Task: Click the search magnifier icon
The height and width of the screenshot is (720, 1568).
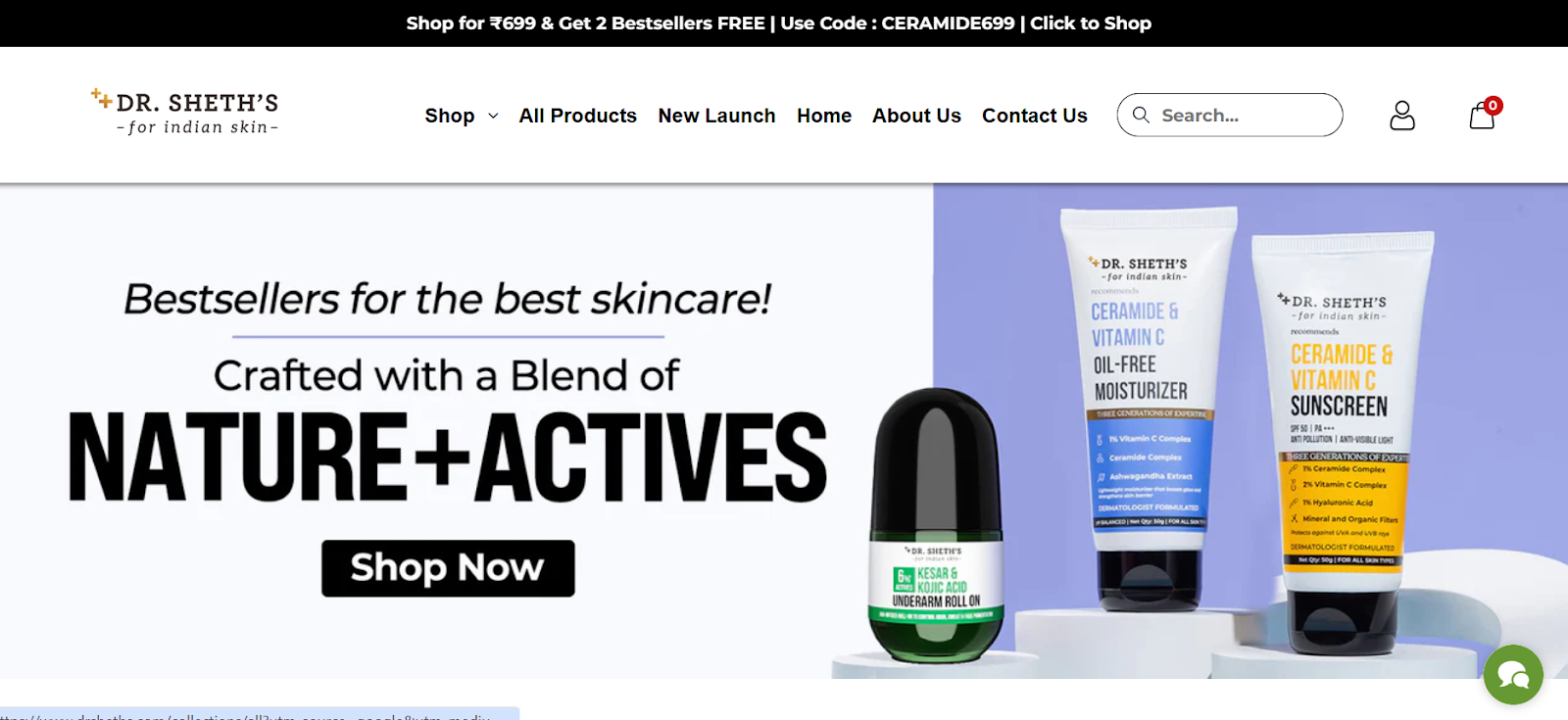Action: tap(1141, 115)
